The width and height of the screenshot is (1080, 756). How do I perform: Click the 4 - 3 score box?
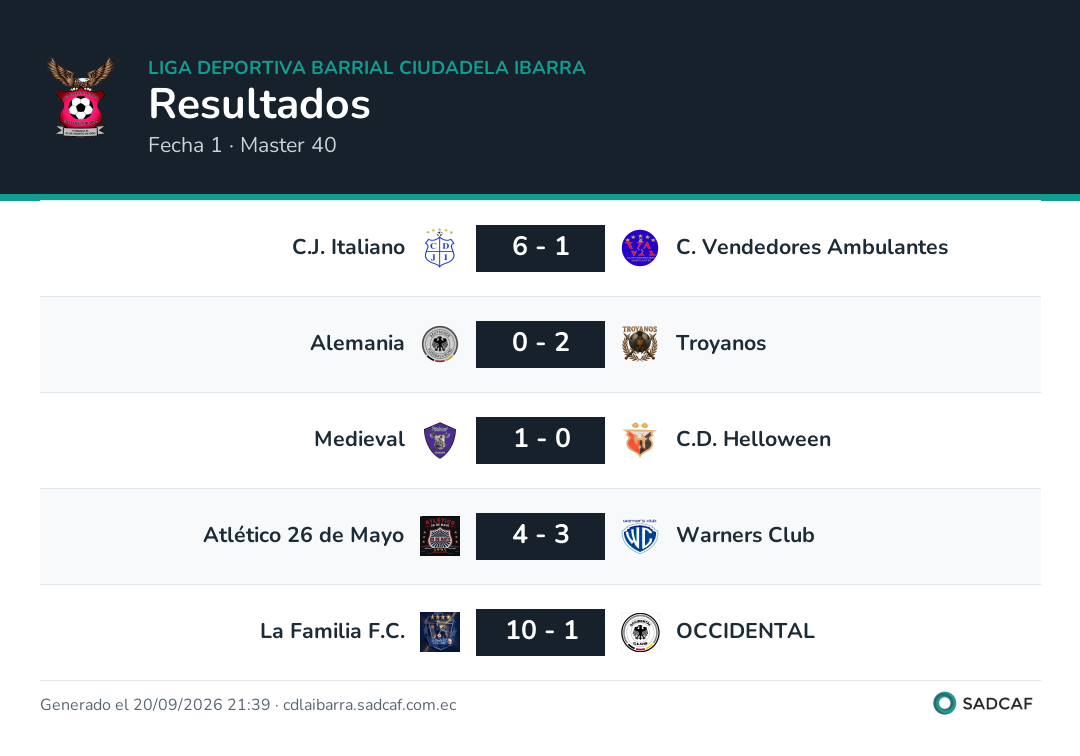(x=540, y=536)
